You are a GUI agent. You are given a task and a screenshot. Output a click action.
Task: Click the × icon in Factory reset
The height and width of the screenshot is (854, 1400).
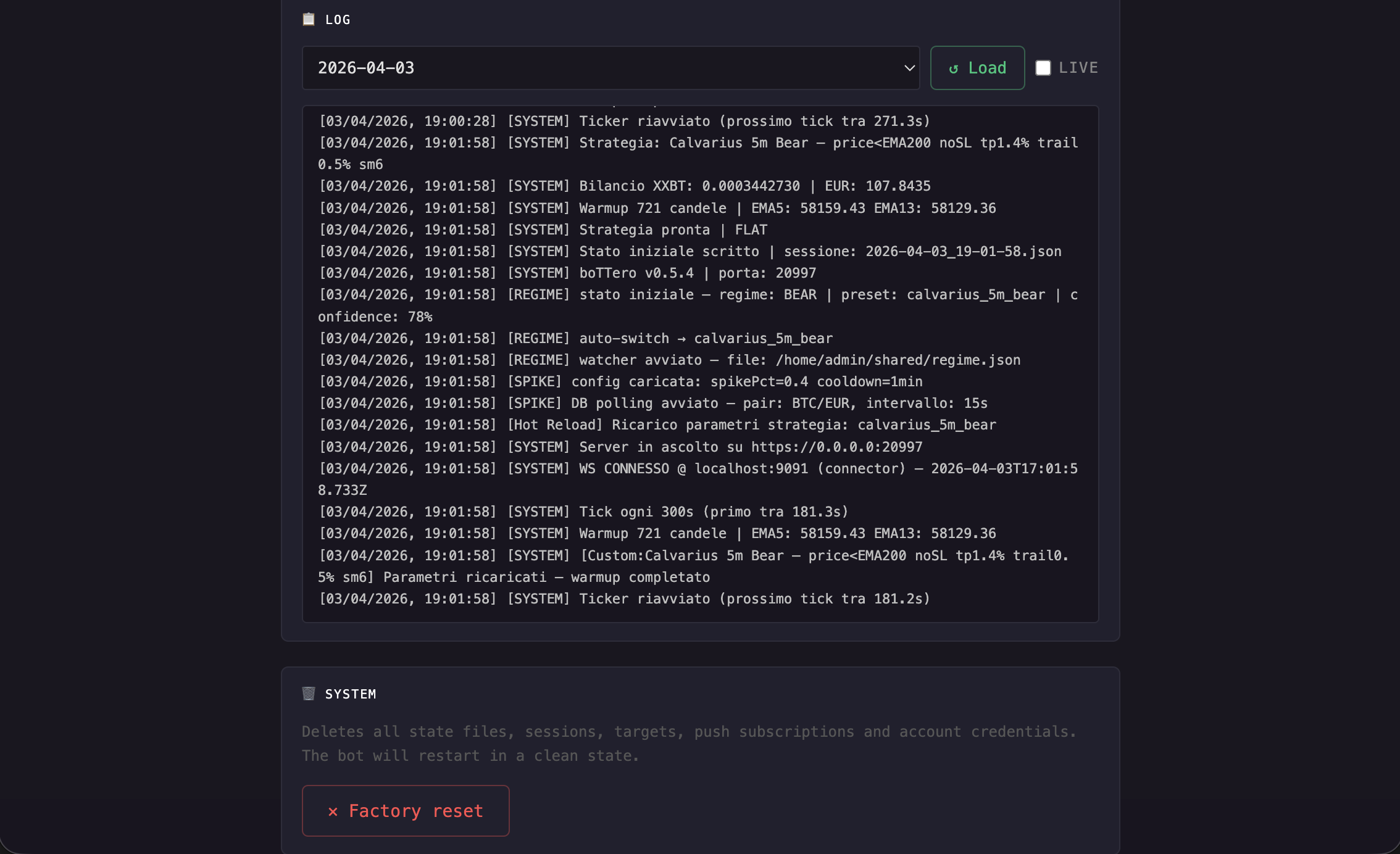333,811
